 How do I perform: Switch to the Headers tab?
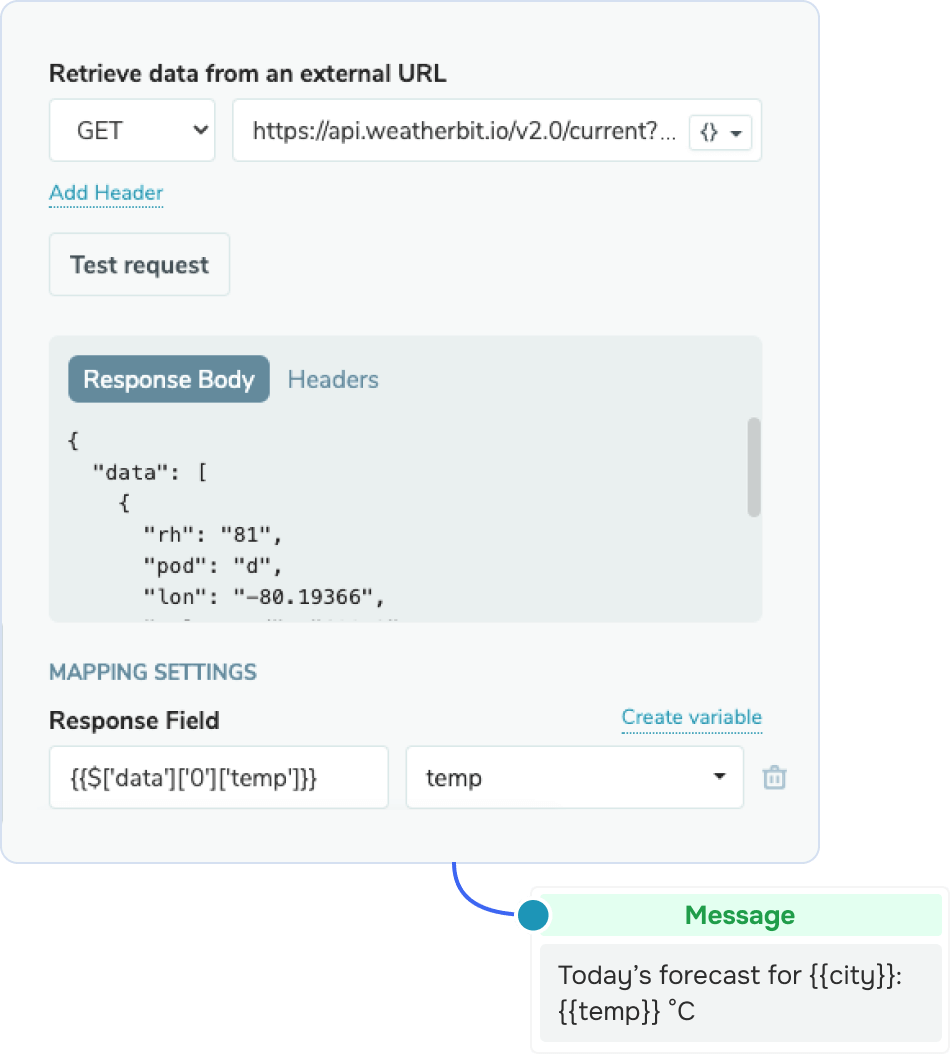point(333,379)
